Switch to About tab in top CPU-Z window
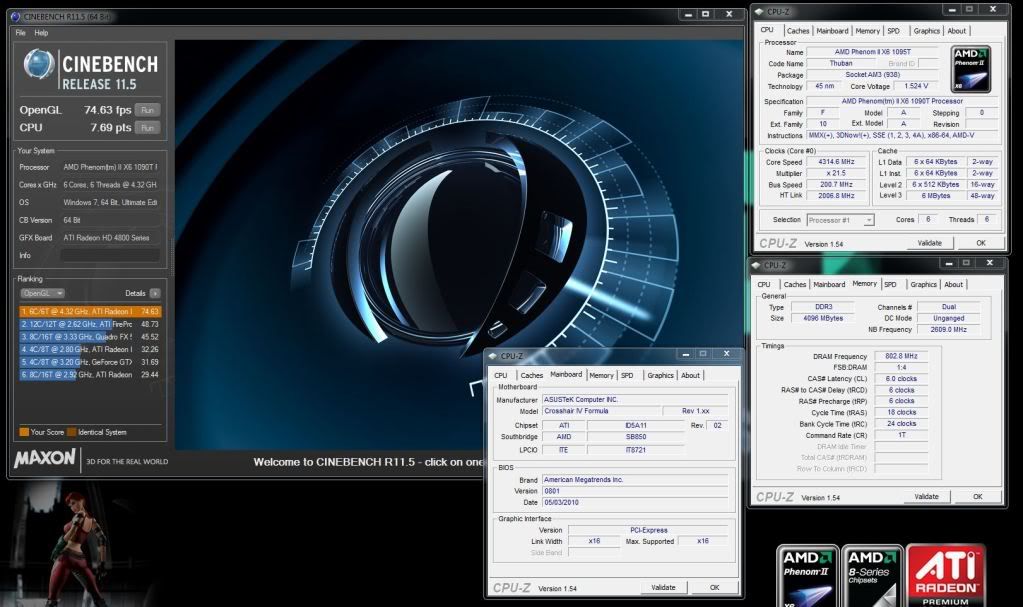 [x=957, y=31]
